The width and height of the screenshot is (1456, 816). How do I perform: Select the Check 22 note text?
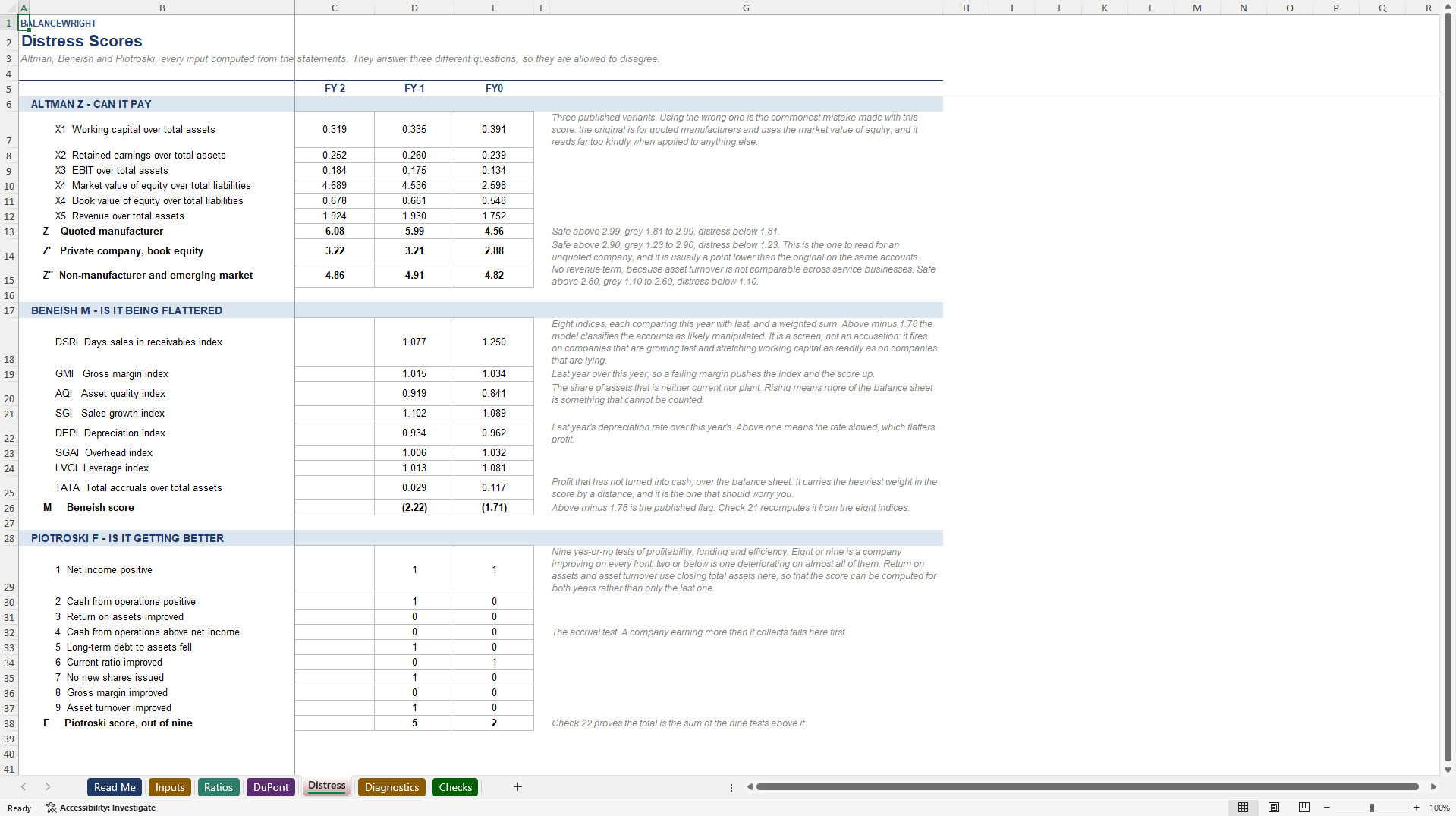coord(678,723)
